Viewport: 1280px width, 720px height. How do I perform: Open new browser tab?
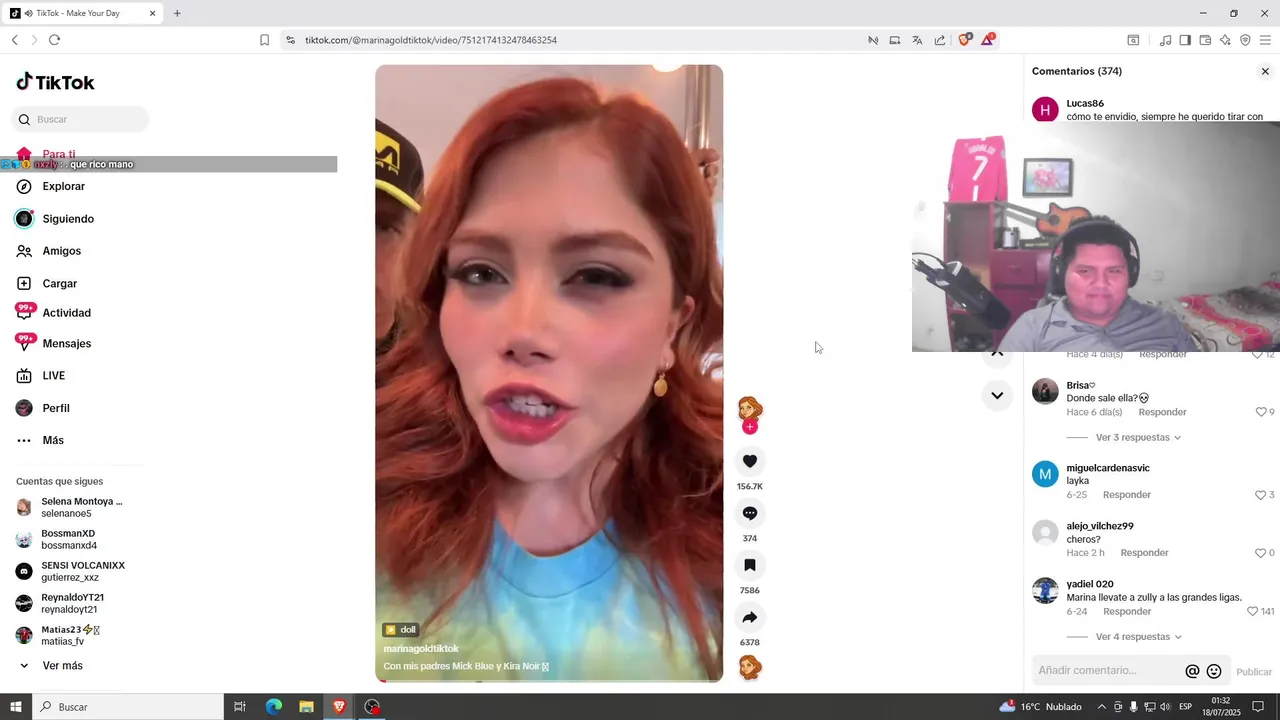click(177, 14)
